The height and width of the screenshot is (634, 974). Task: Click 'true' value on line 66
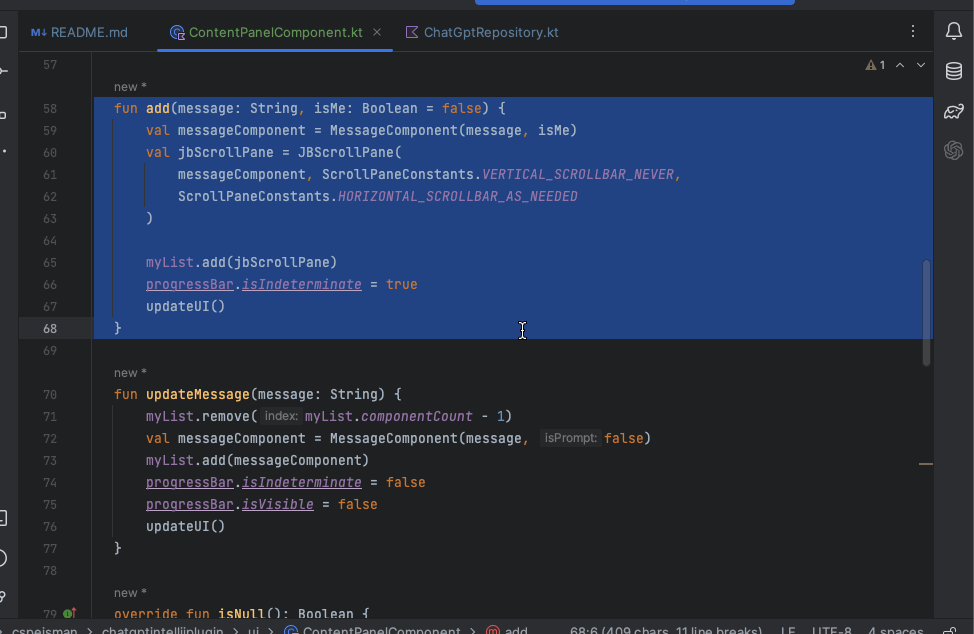tap(401, 284)
